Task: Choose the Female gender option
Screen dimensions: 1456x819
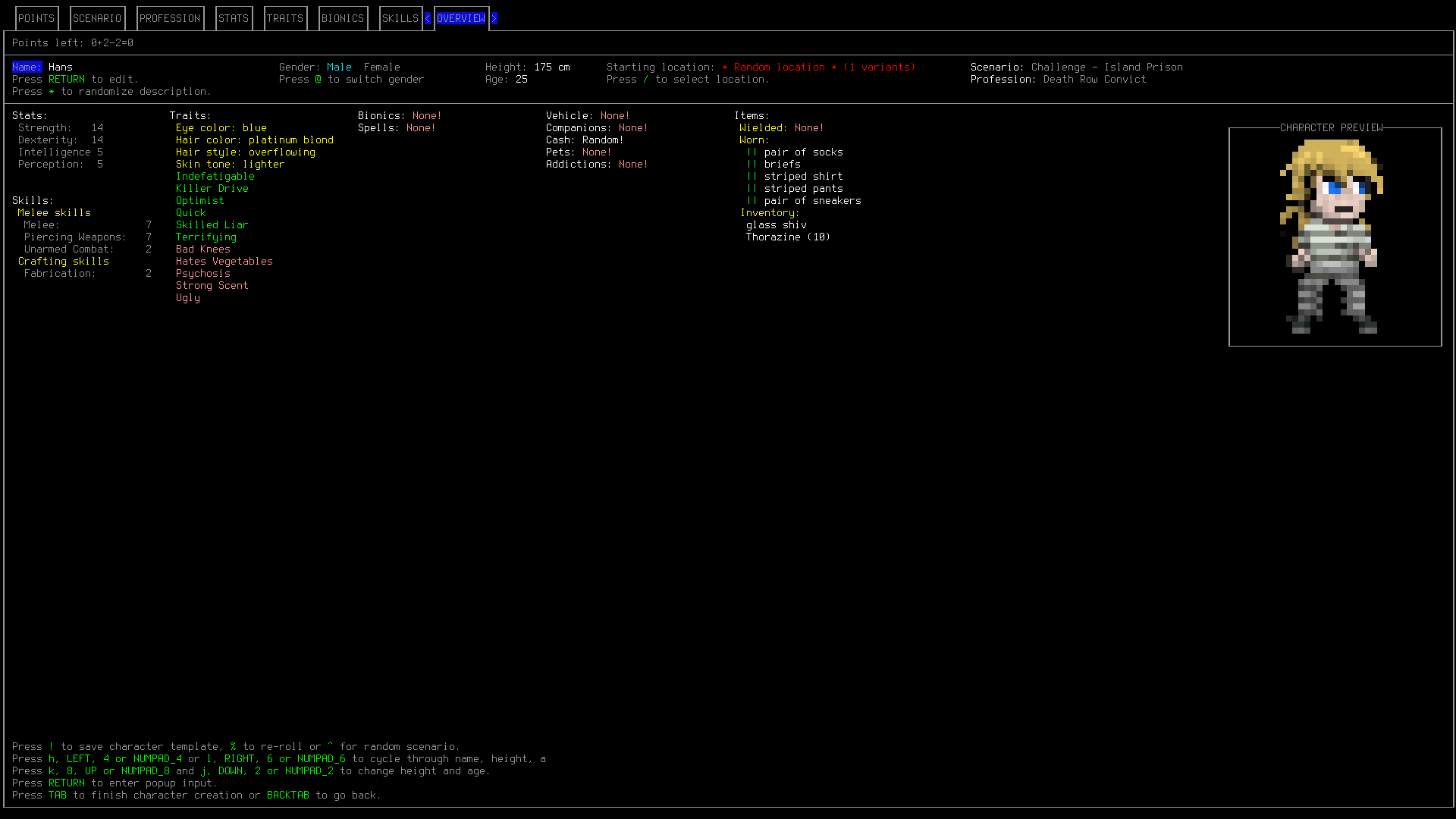Action: [381, 67]
